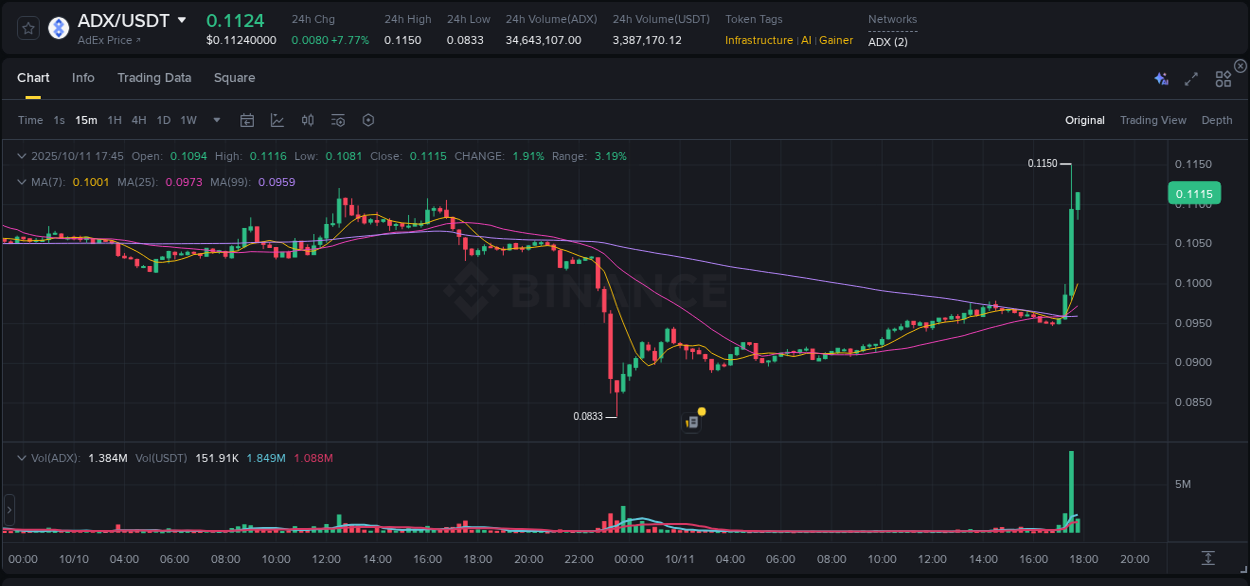Viewport: 1250px width, 586px height.
Task: Open the Trading View chart mode
Action: tap(1153, 119)
